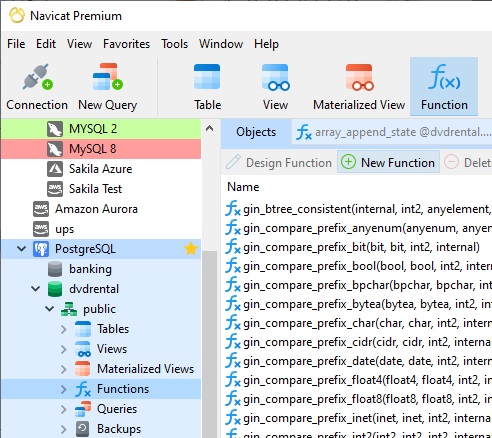
Task: Open the Favorites menu
Action: click(x=126, y=44)
